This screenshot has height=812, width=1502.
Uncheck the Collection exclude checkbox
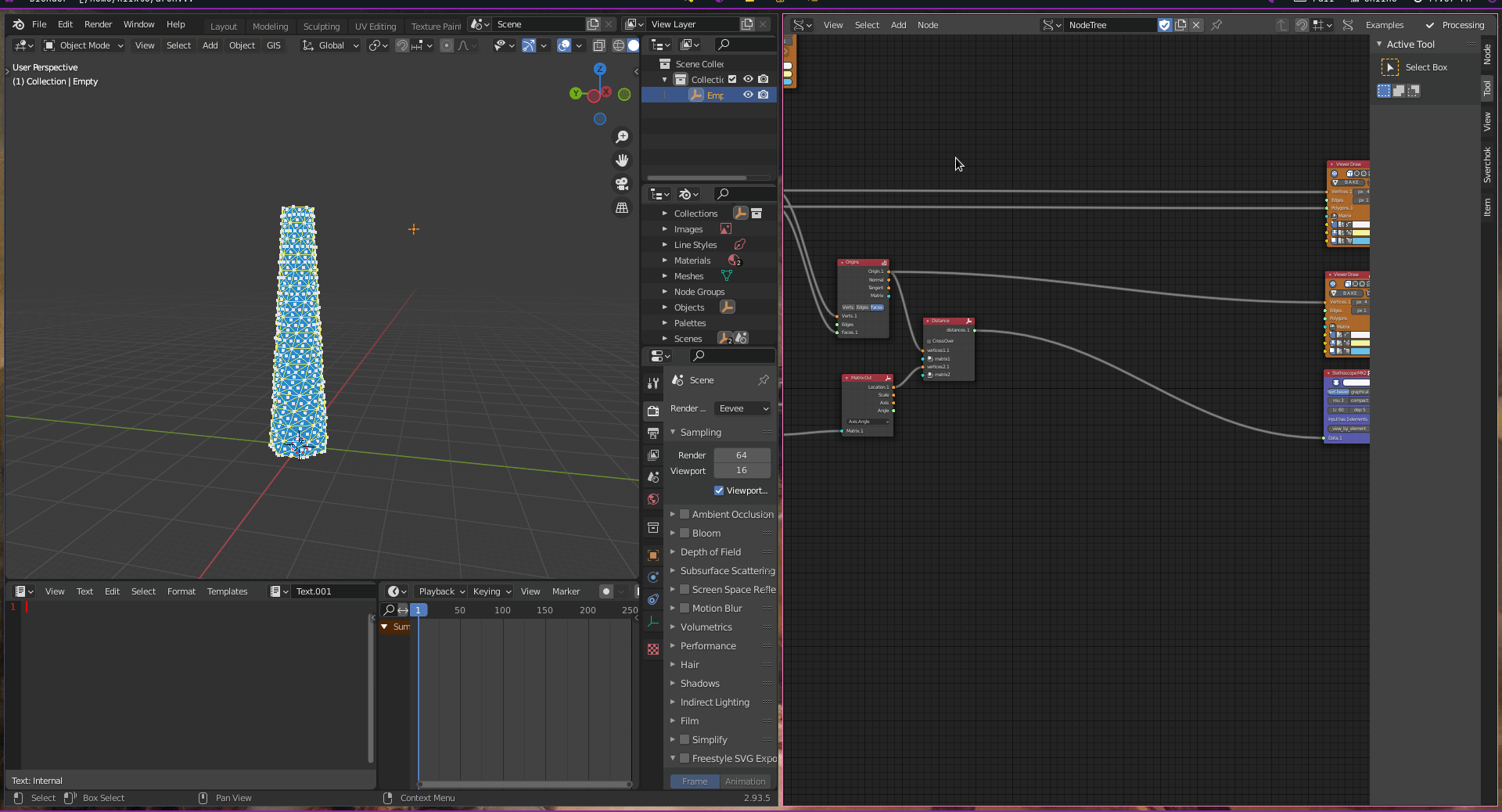732,79
